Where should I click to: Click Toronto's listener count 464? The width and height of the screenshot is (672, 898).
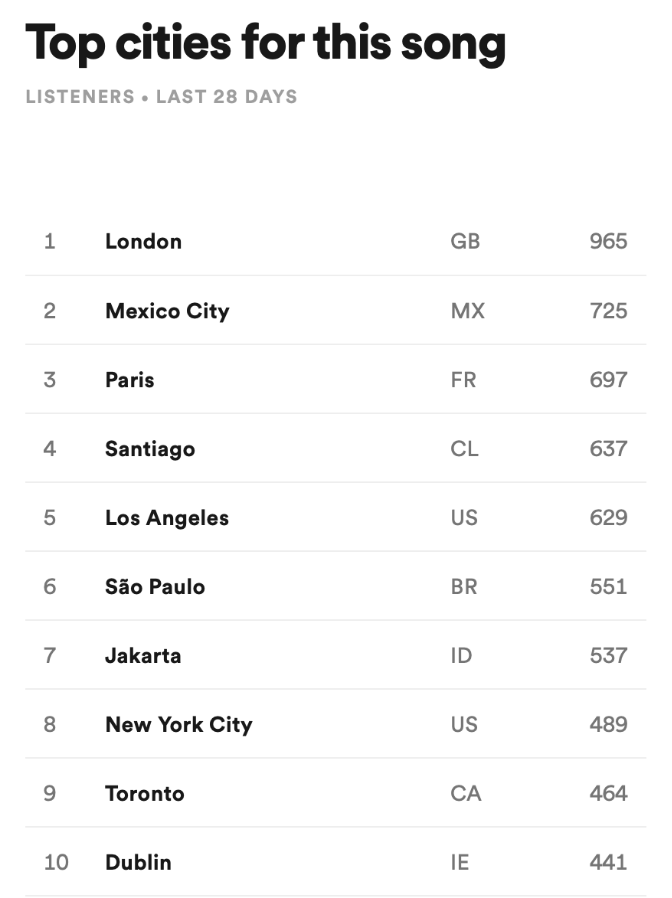(608, 794)
